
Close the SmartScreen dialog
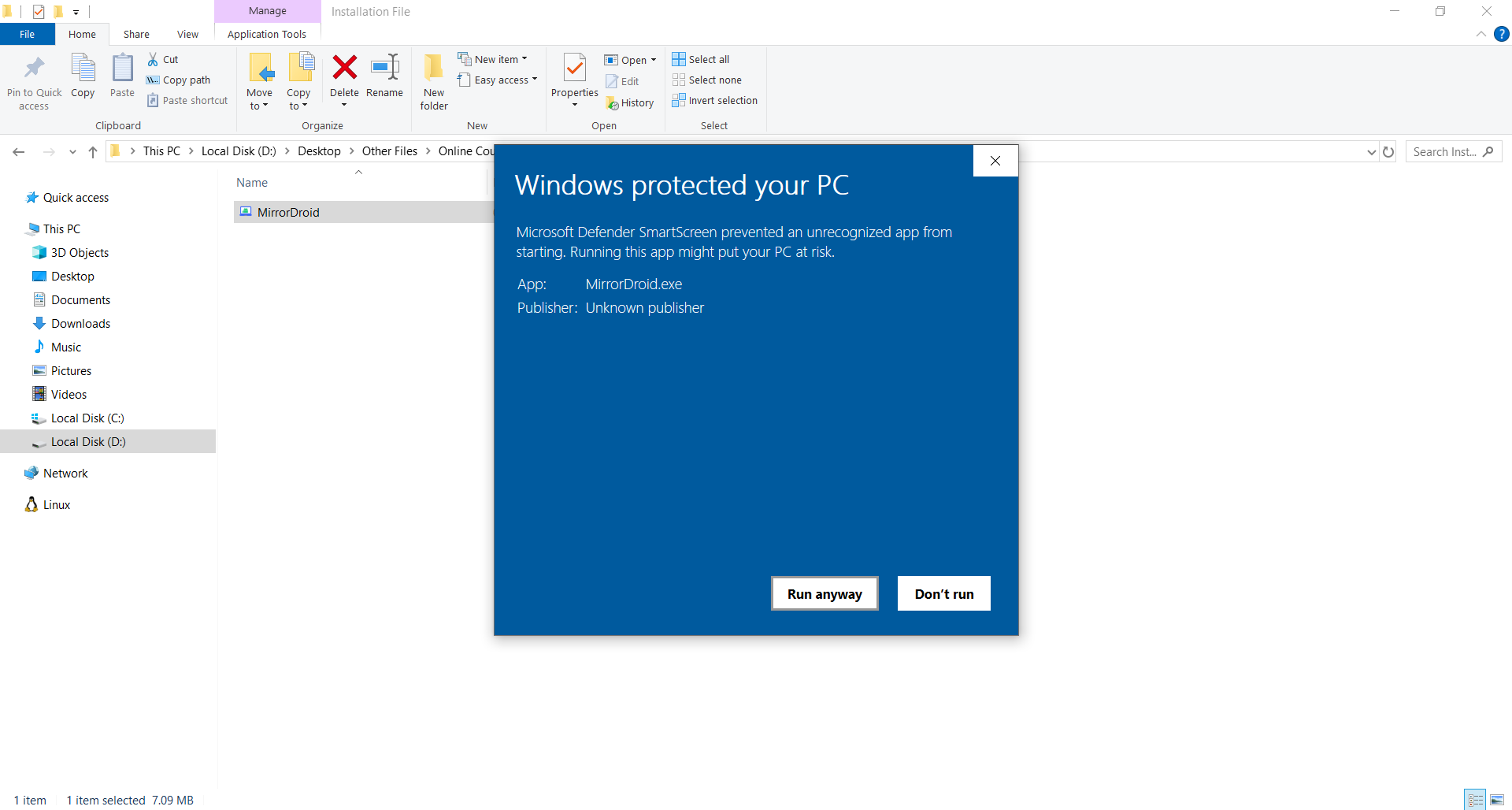pos(995,161)
